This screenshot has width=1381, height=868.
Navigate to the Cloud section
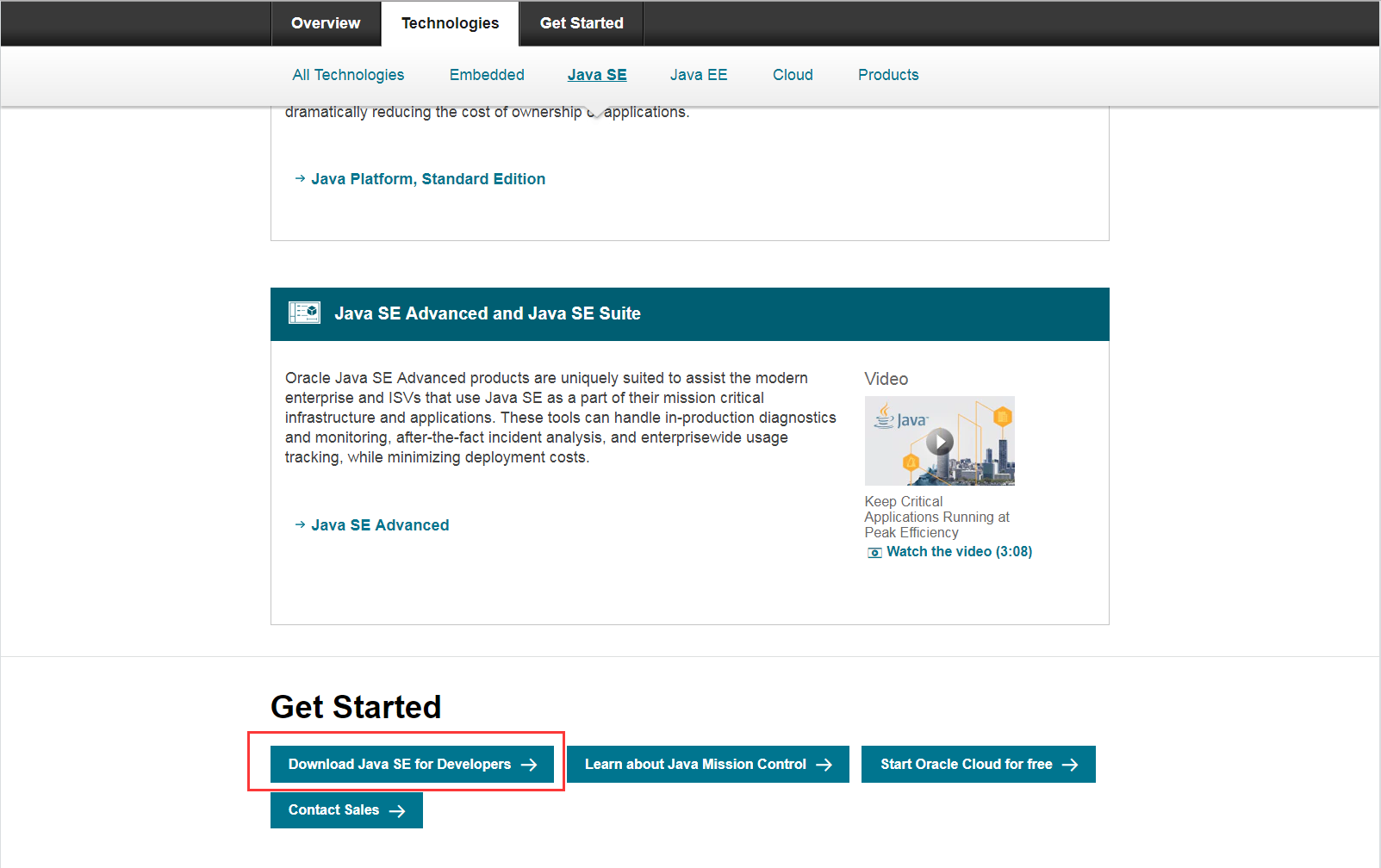click(x=793, y=75)
